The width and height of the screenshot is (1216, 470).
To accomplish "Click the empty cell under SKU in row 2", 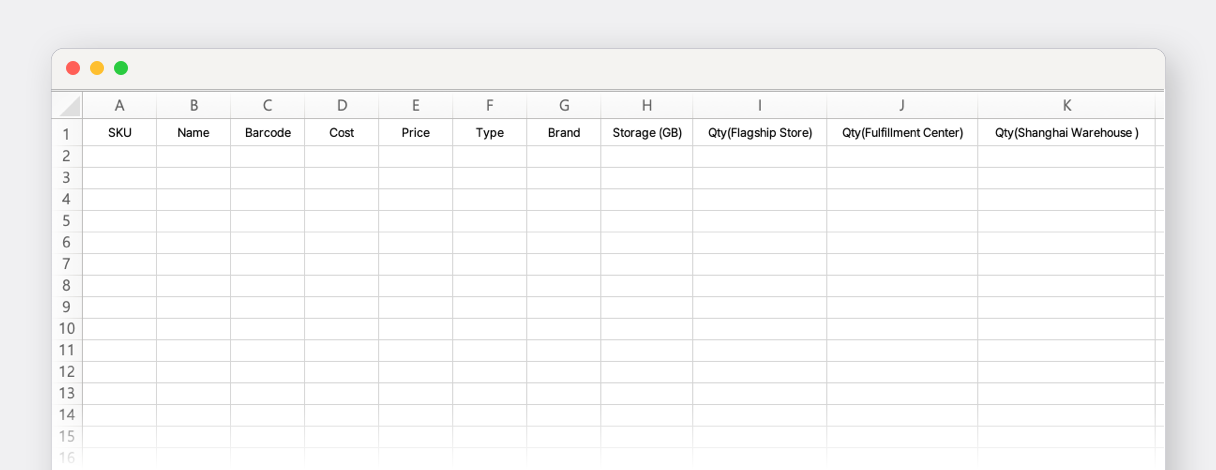I will pyautogui.click(x=120, y=157).
